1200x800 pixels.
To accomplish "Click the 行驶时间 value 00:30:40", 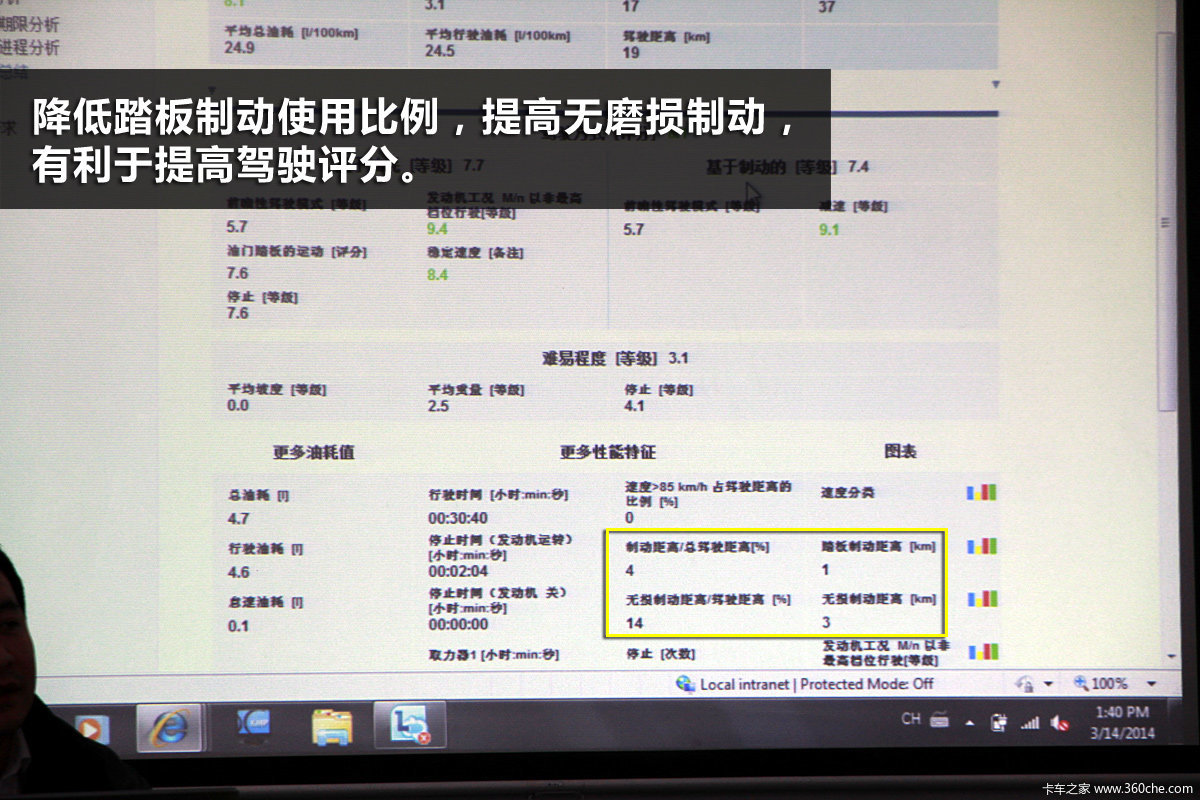I will coord(458,518).
